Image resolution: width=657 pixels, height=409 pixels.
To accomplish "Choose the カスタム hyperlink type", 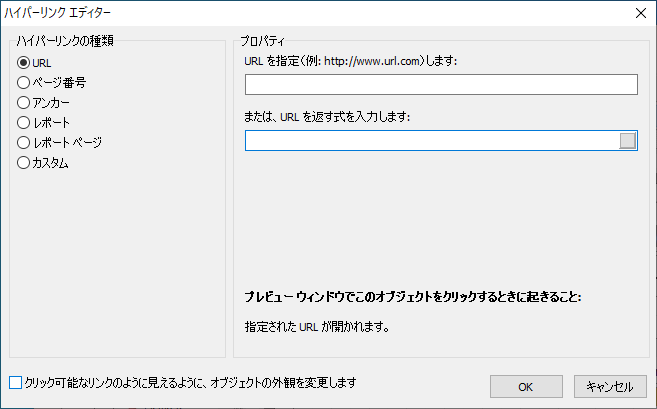I will [x=24, y=162].
